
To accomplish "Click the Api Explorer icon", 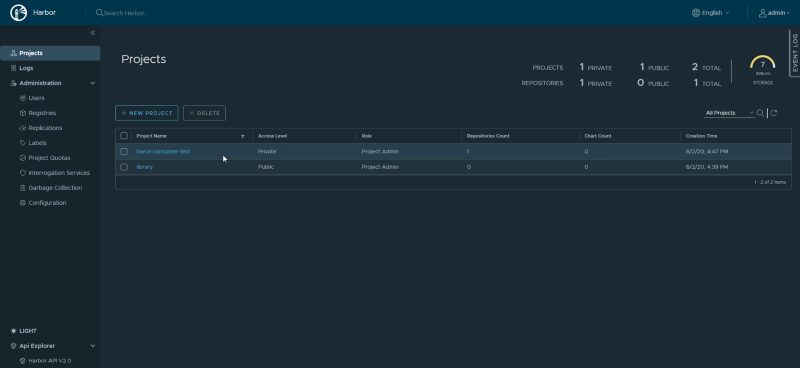I will pos(14,346).
